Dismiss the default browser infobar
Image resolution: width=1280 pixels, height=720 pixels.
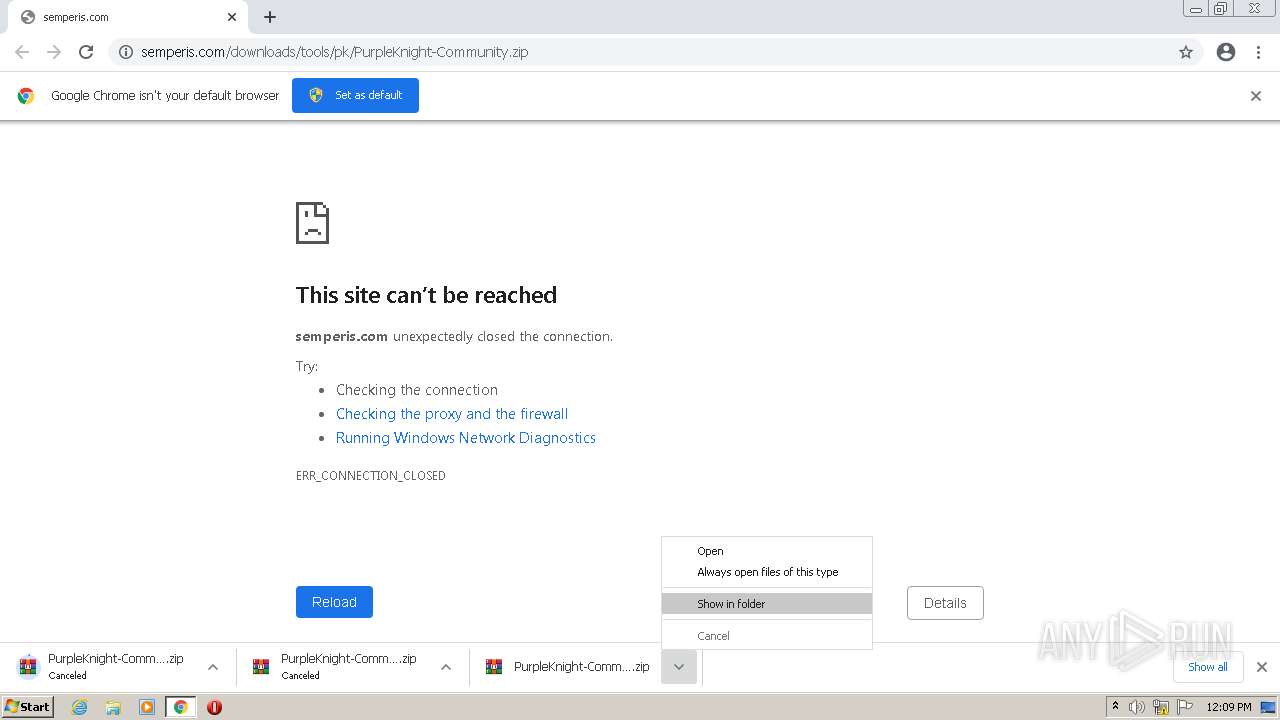pyautogui.click(x=1256, y=96)
